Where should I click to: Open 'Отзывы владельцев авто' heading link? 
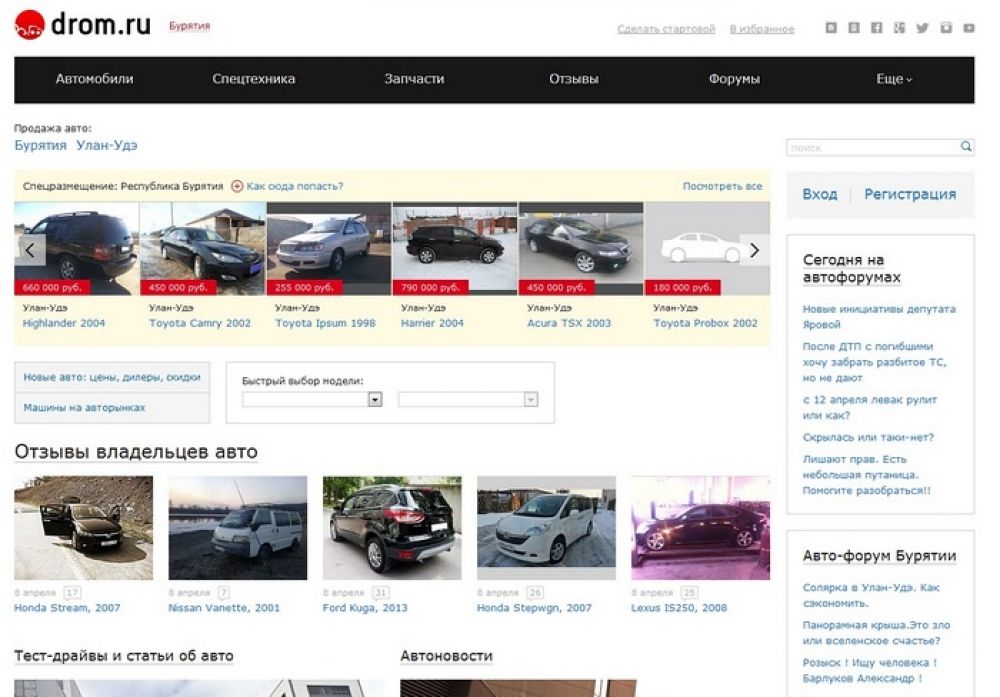[x=136, y=452]
